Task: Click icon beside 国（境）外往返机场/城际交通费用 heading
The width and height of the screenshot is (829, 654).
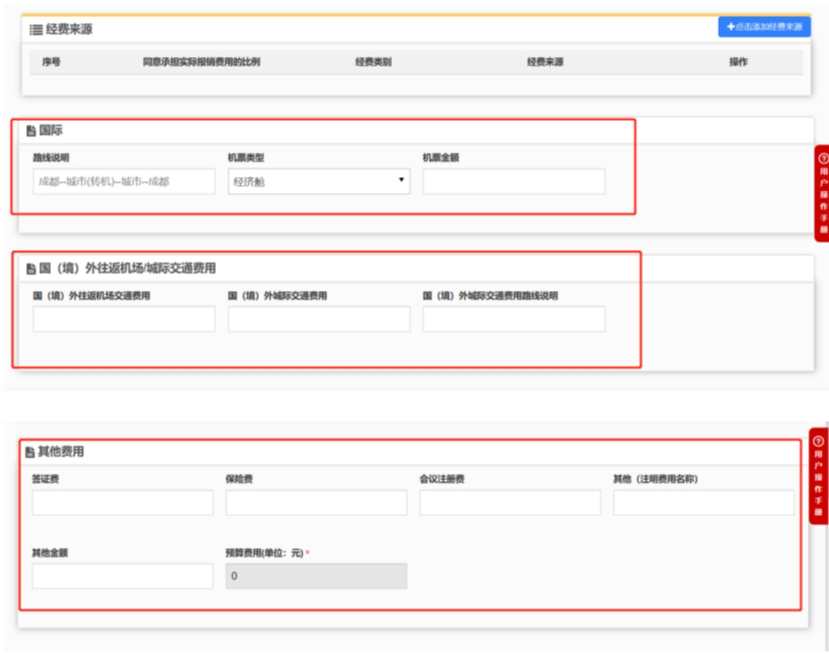Action: click(x=31, y=269)
